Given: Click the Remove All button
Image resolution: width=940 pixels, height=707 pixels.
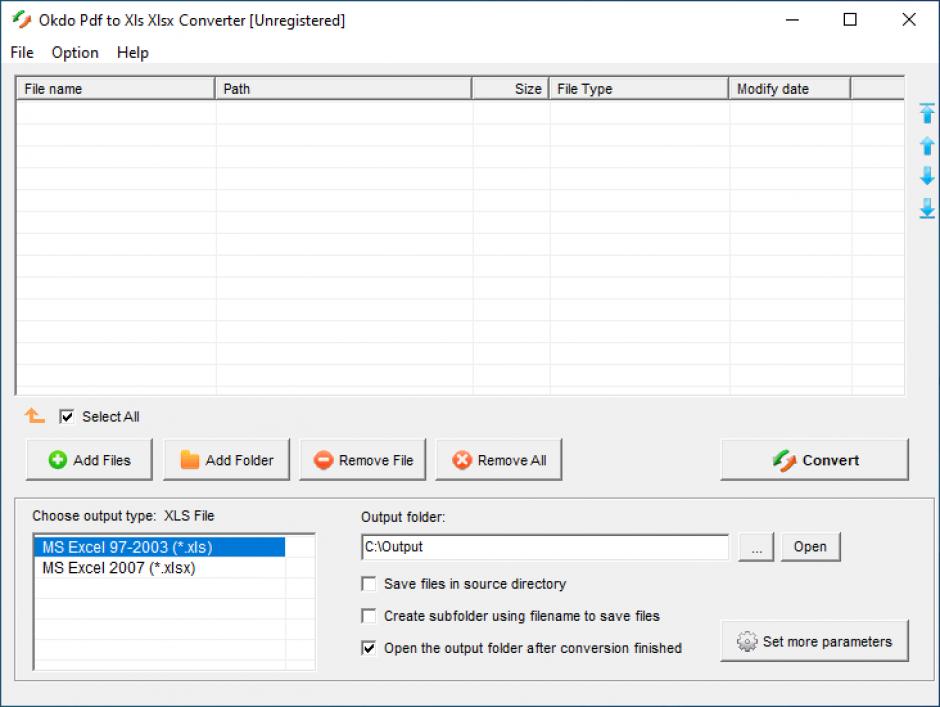Looking at the screenshot, I should pyautogui.click(x=499, y=460).
